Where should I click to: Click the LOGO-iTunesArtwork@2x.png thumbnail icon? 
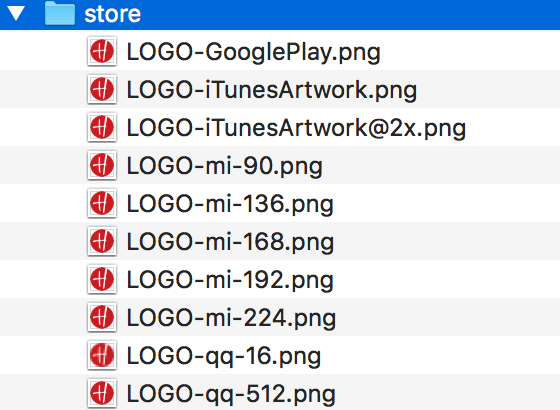coord(102,127)
